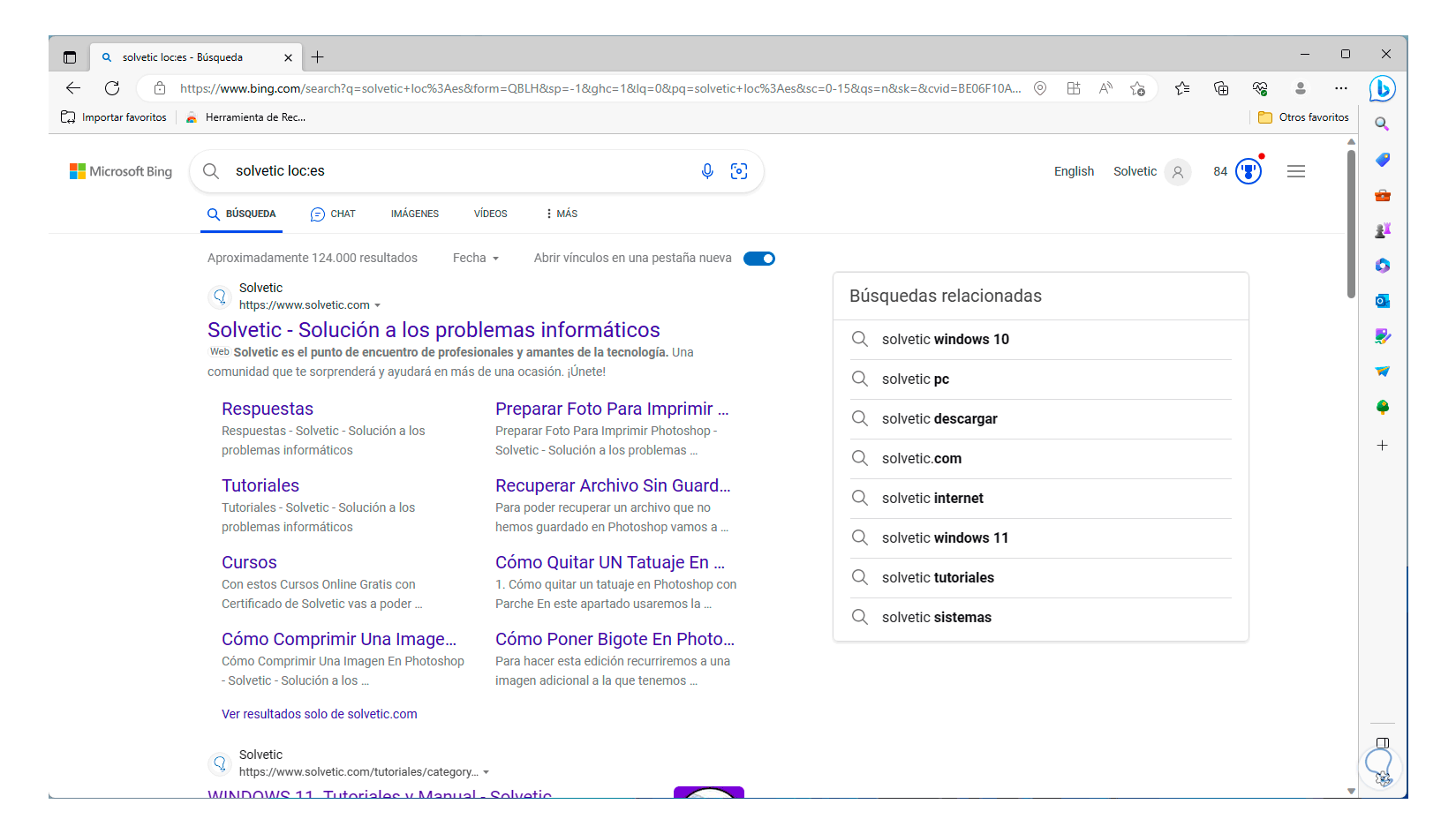The height and width of the screenshot is (834, 1456).
Task: Select related search solvetic windows 11
Action: click(945, 537)
